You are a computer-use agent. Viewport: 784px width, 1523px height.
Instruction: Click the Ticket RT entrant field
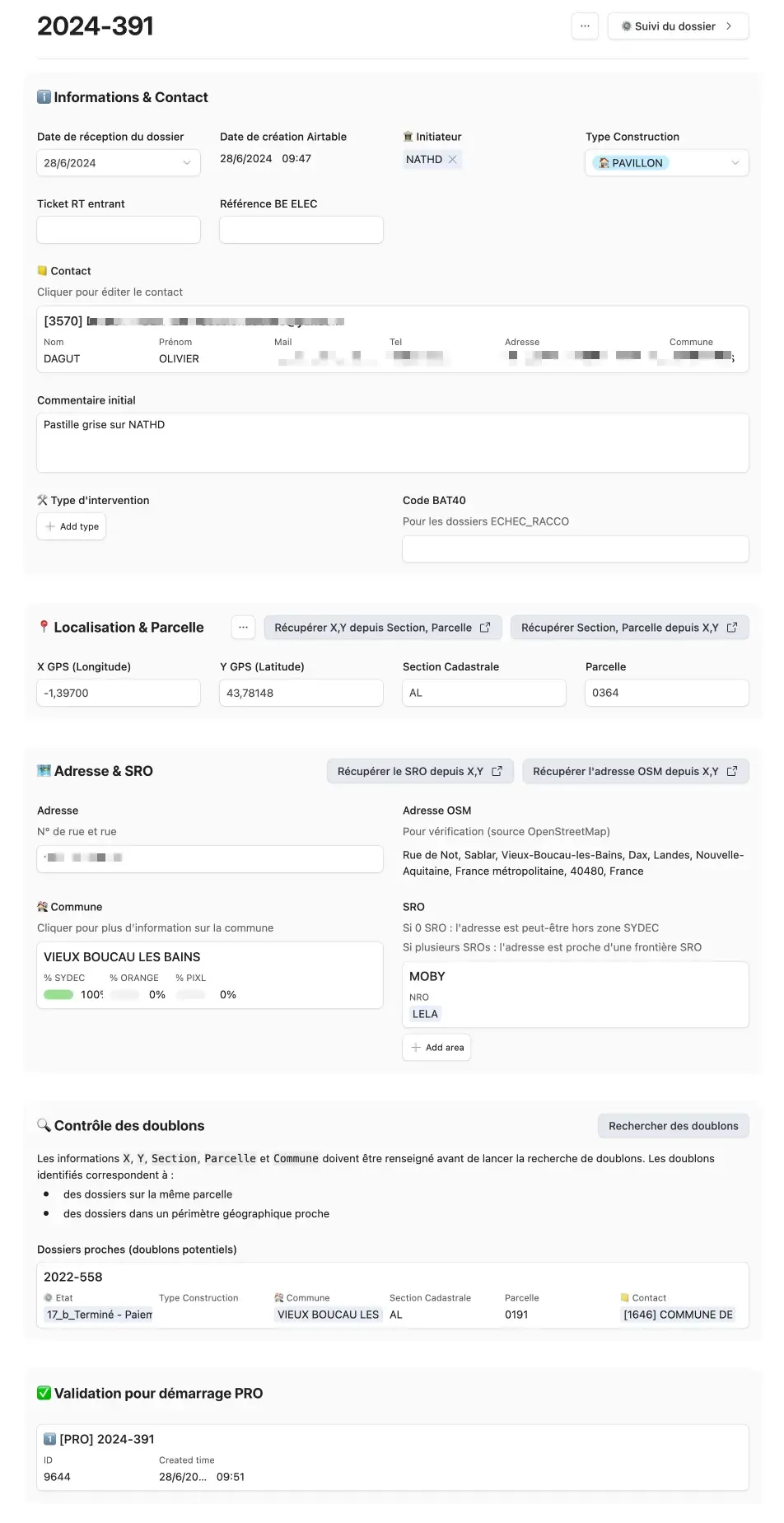(119, 230)
